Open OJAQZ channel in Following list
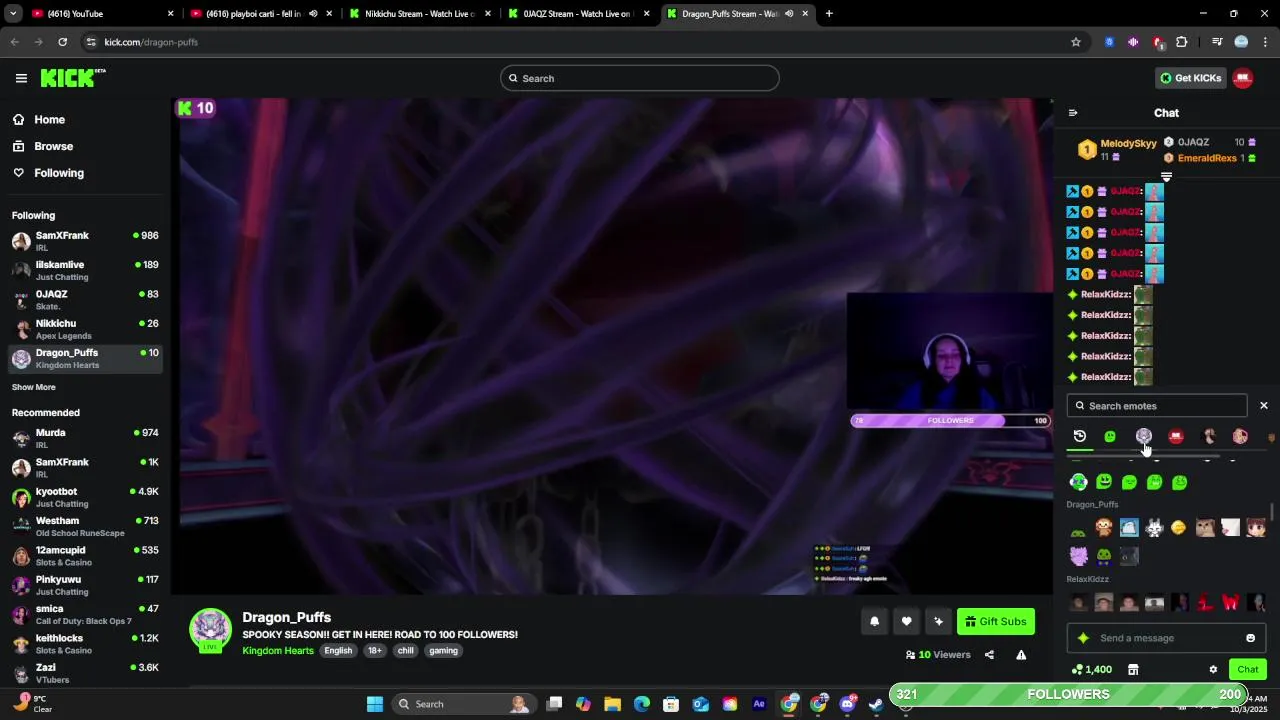1280x720 pixels. 85,300
